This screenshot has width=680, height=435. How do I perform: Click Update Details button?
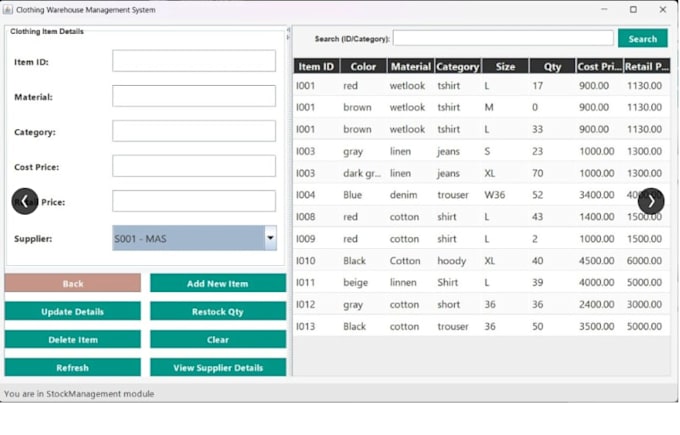tap(73, 311)
